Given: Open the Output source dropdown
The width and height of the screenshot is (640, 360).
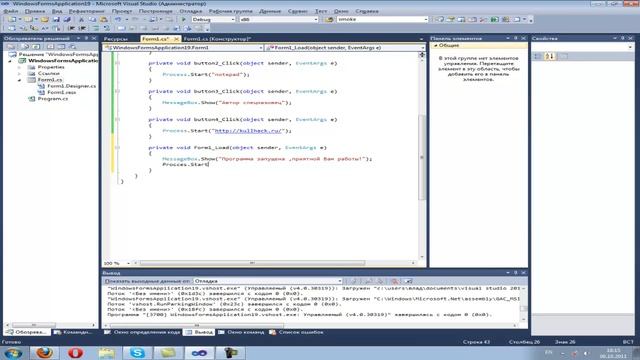Looking at the screenshot, I should [x=339, y=281].
